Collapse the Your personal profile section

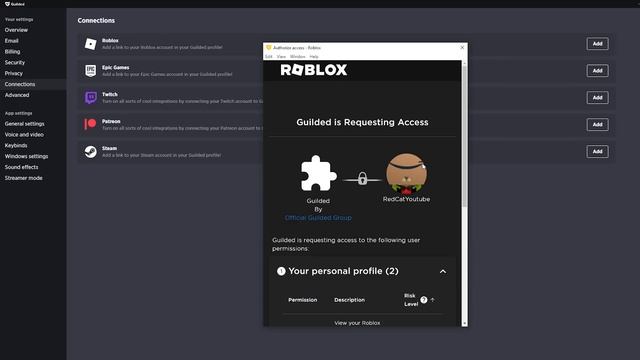pos(443,271)
